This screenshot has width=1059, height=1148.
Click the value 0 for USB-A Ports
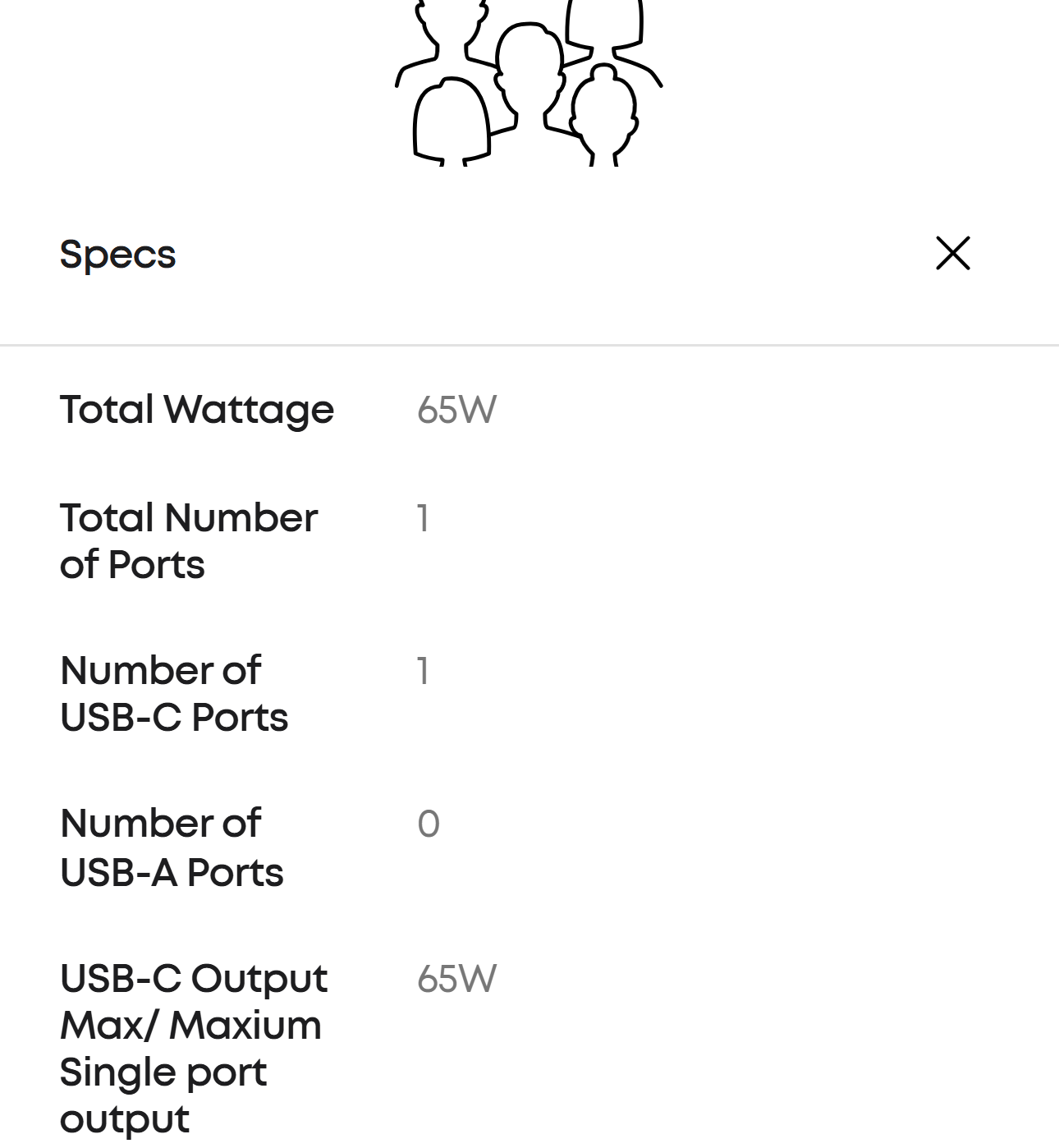click(x=429, y=824)
